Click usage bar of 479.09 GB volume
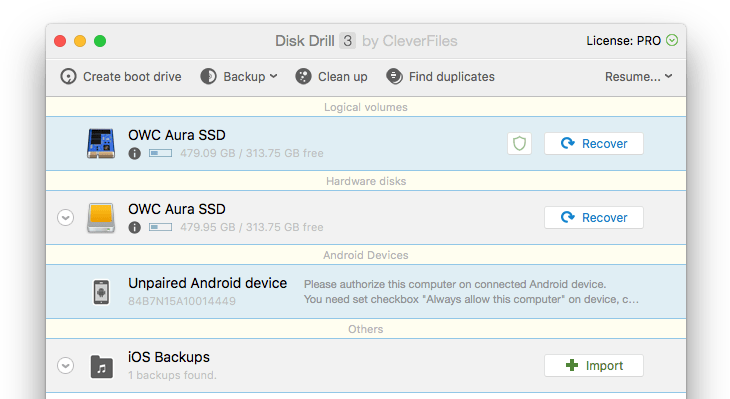 pyautogui.click(x=160, y=153)
